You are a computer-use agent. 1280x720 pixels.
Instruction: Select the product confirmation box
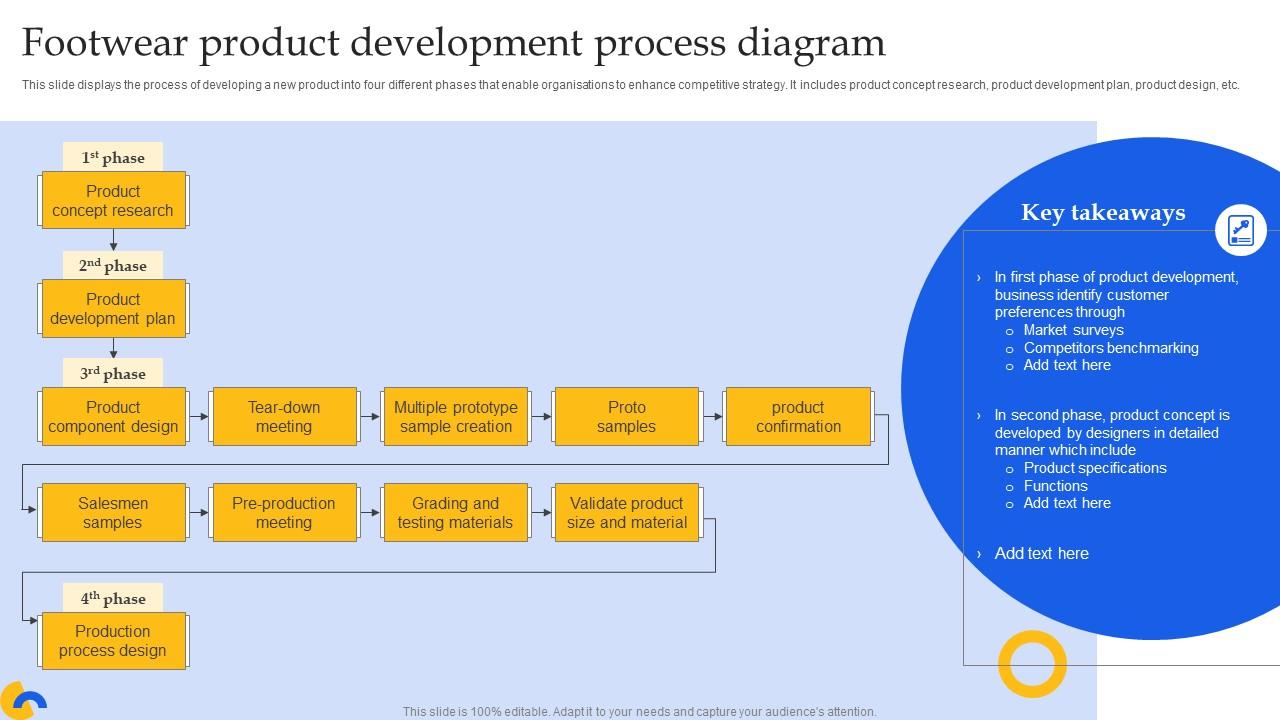(x=798, y=416)
